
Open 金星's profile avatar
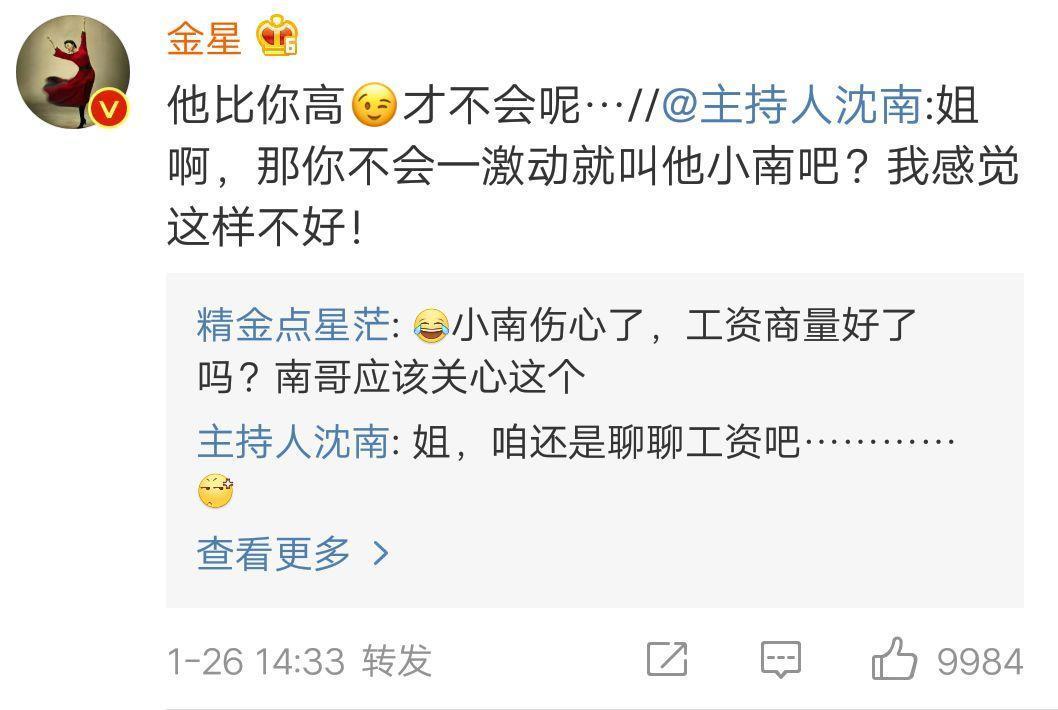point(73,71)
